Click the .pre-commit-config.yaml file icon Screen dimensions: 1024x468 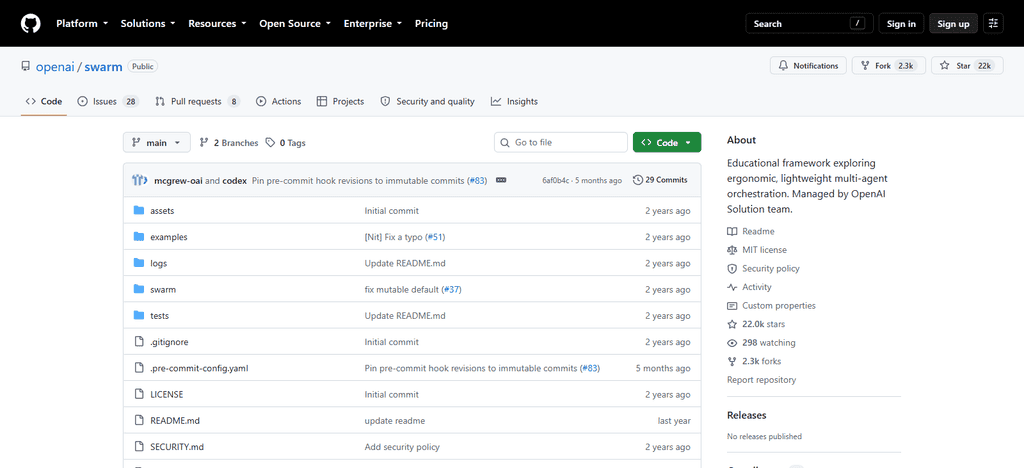(138, 367)
